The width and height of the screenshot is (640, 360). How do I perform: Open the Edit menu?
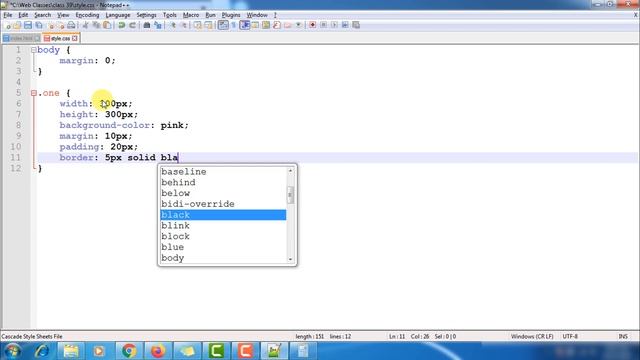[x=23, y=15]
